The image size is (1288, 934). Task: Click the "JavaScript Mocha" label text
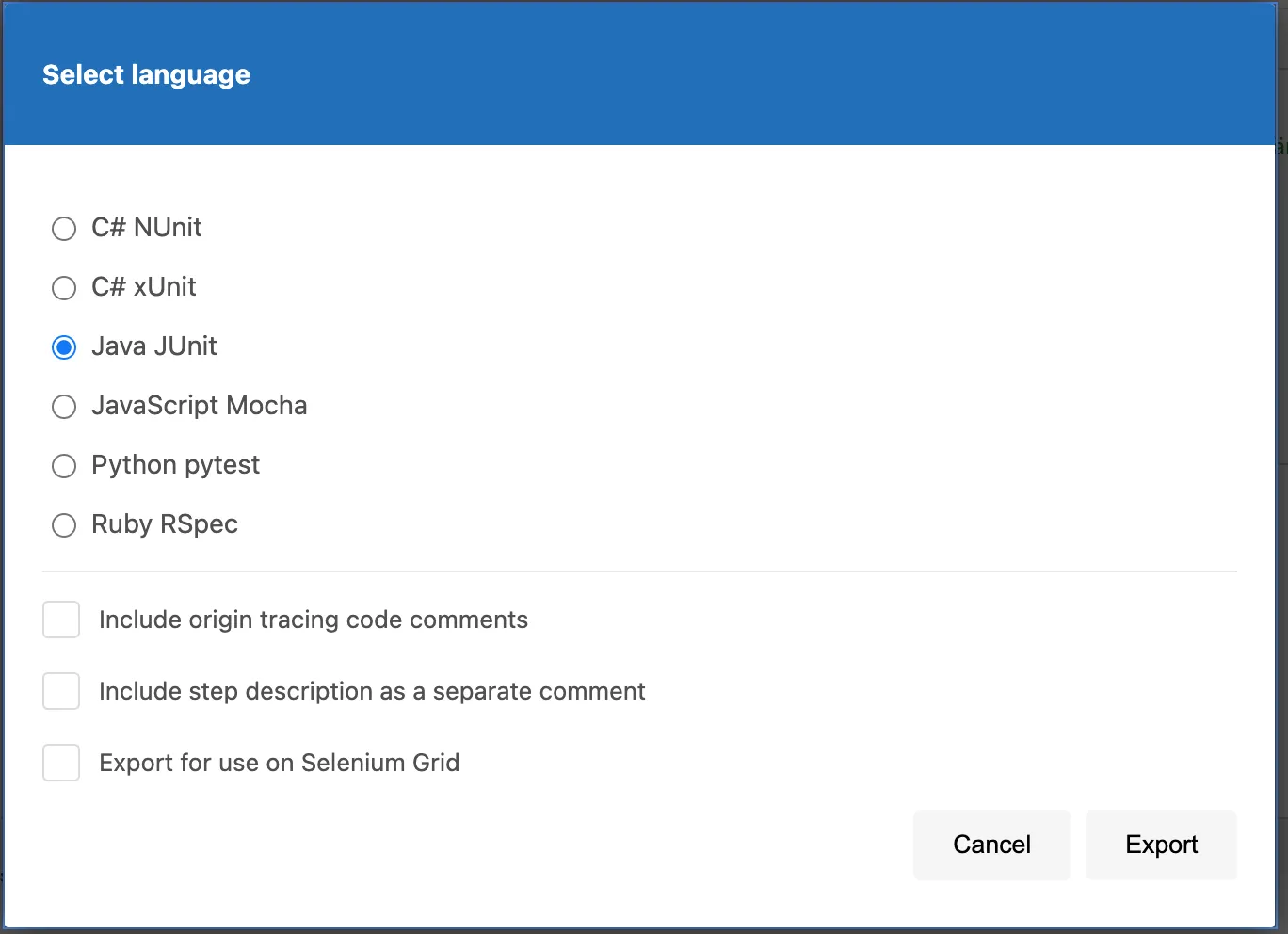point(200,406)
